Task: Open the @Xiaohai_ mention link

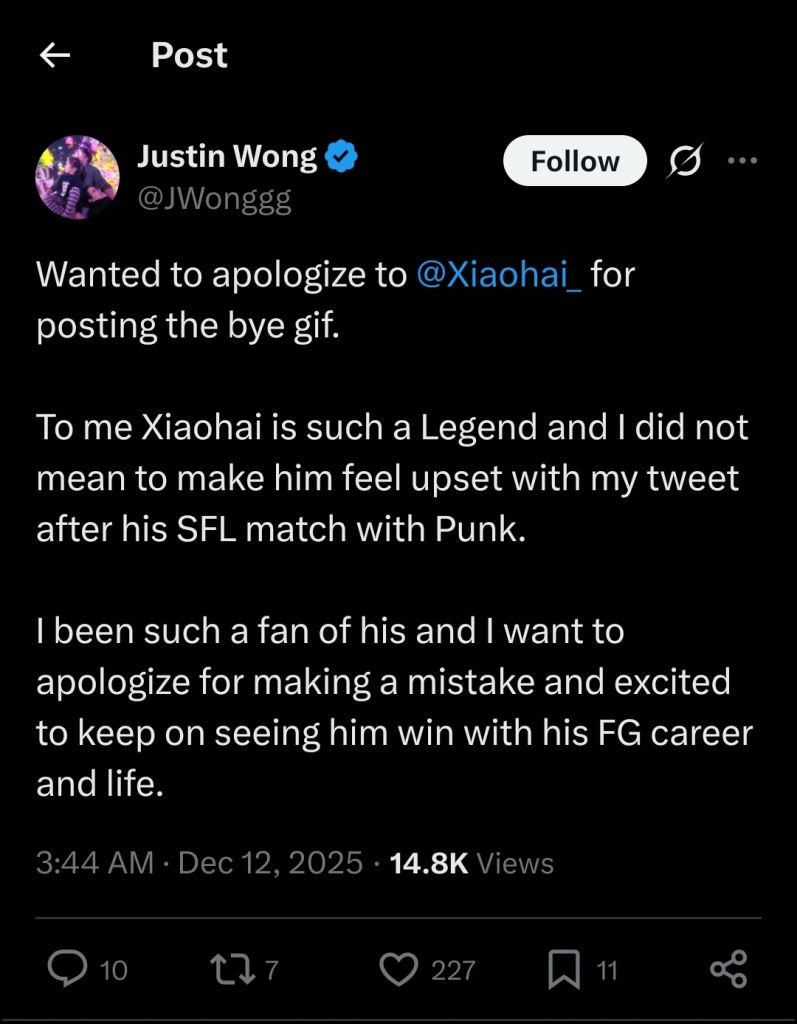Action: coord(498,274)
